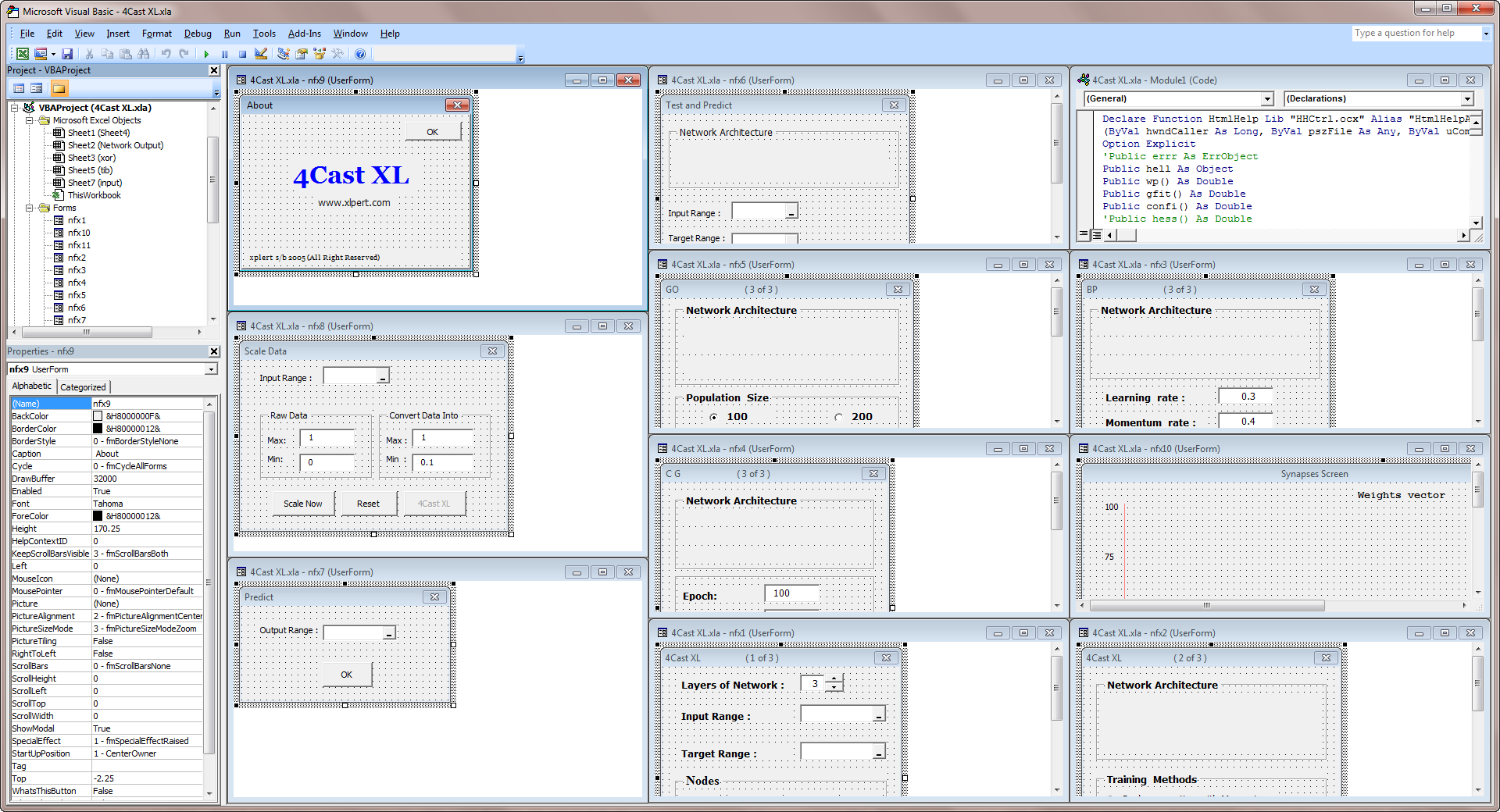Click the BorderColor black swatch in Properties
Image resolution: width=1500 pixels, height=812 pixels.
tap(98, 429)
